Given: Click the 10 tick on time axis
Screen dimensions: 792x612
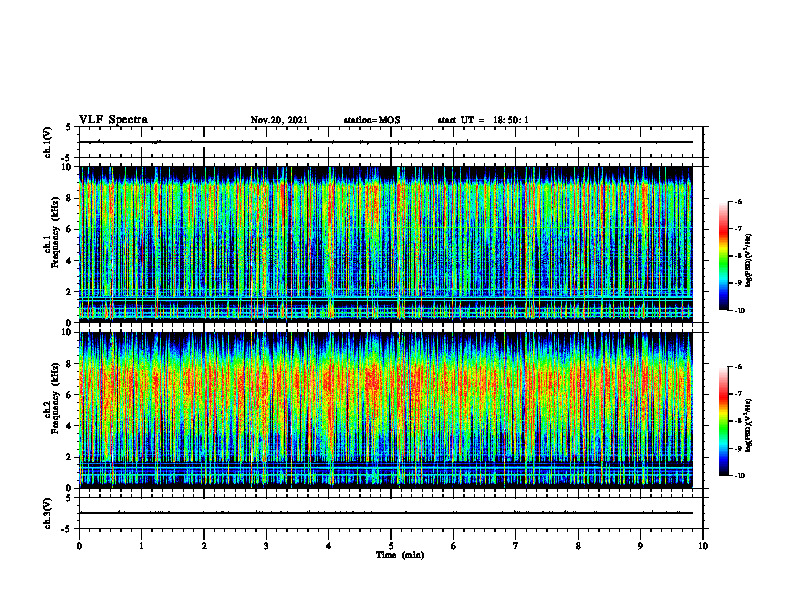Looking at the screenshot, I should click(703, 546).
